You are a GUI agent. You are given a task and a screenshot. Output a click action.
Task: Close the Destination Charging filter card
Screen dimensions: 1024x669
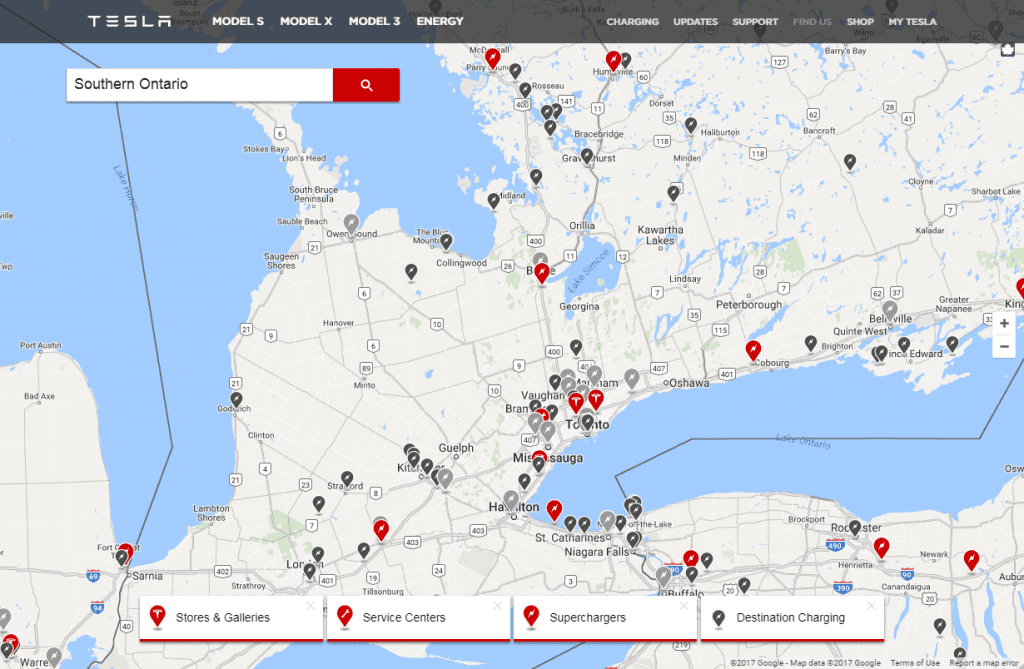tap(871, 606)
